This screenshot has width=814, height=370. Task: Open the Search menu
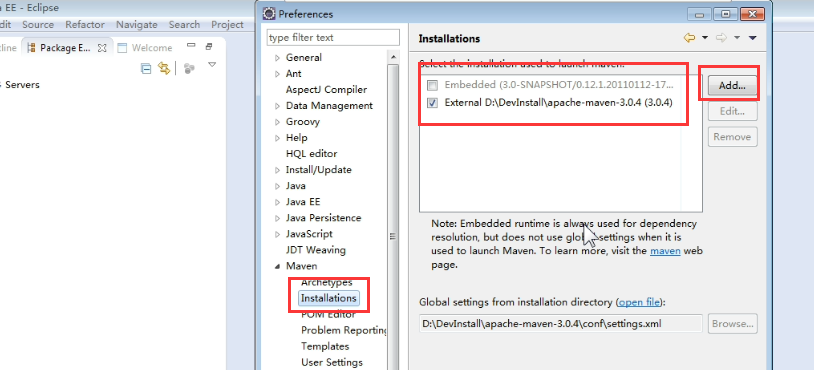pos(184,24)
